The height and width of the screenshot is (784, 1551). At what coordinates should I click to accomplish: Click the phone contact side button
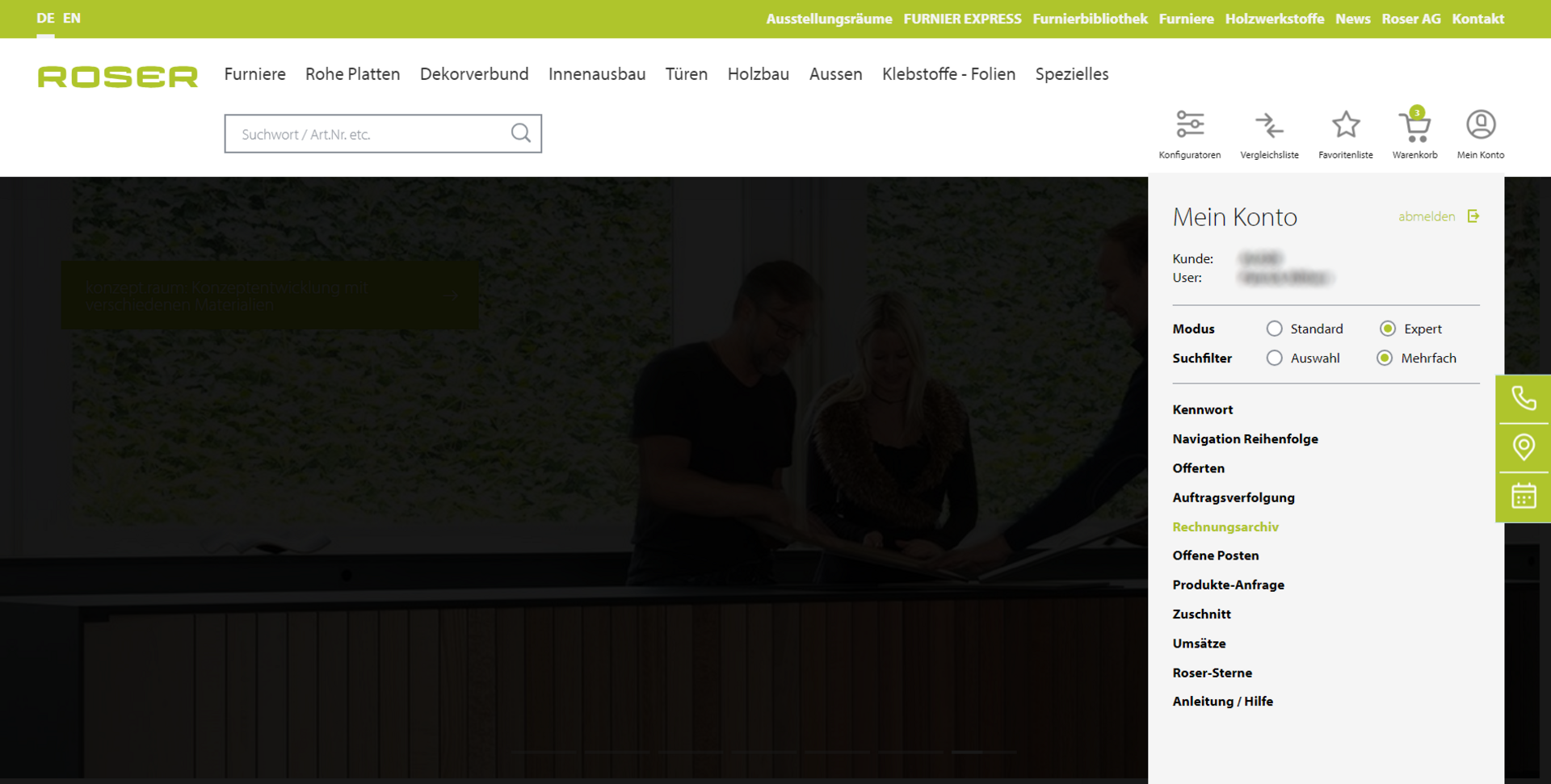coord(1524,399)
